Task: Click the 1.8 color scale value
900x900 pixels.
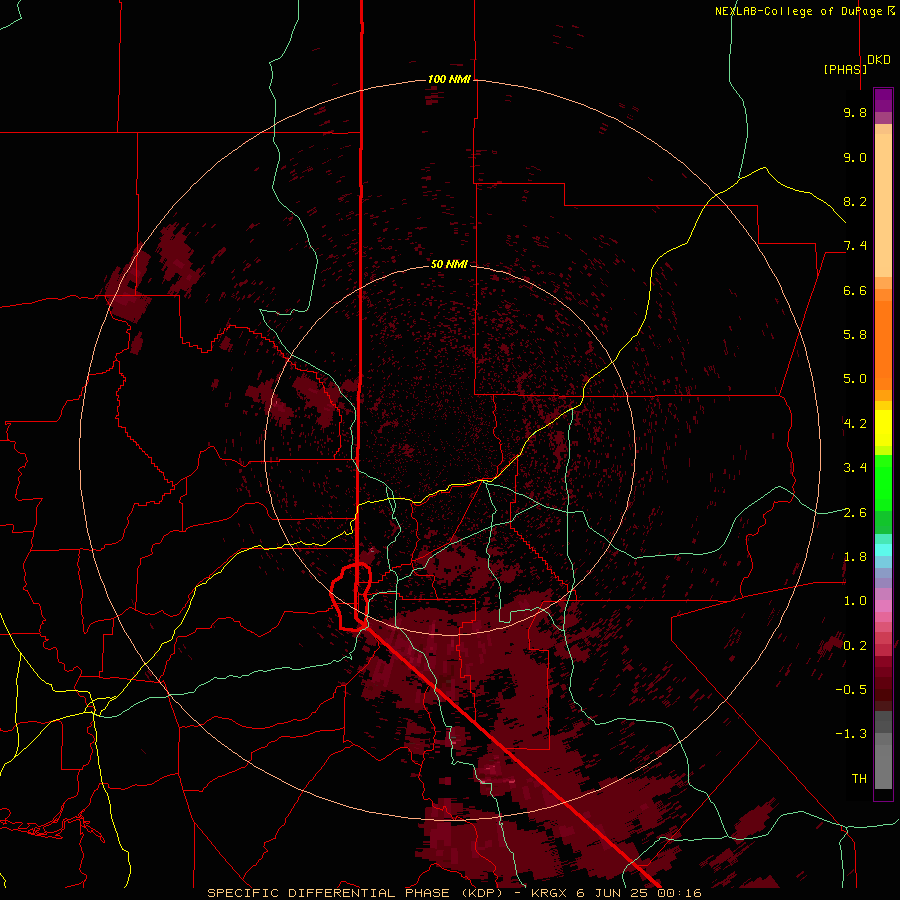Action: coord(855,557)
